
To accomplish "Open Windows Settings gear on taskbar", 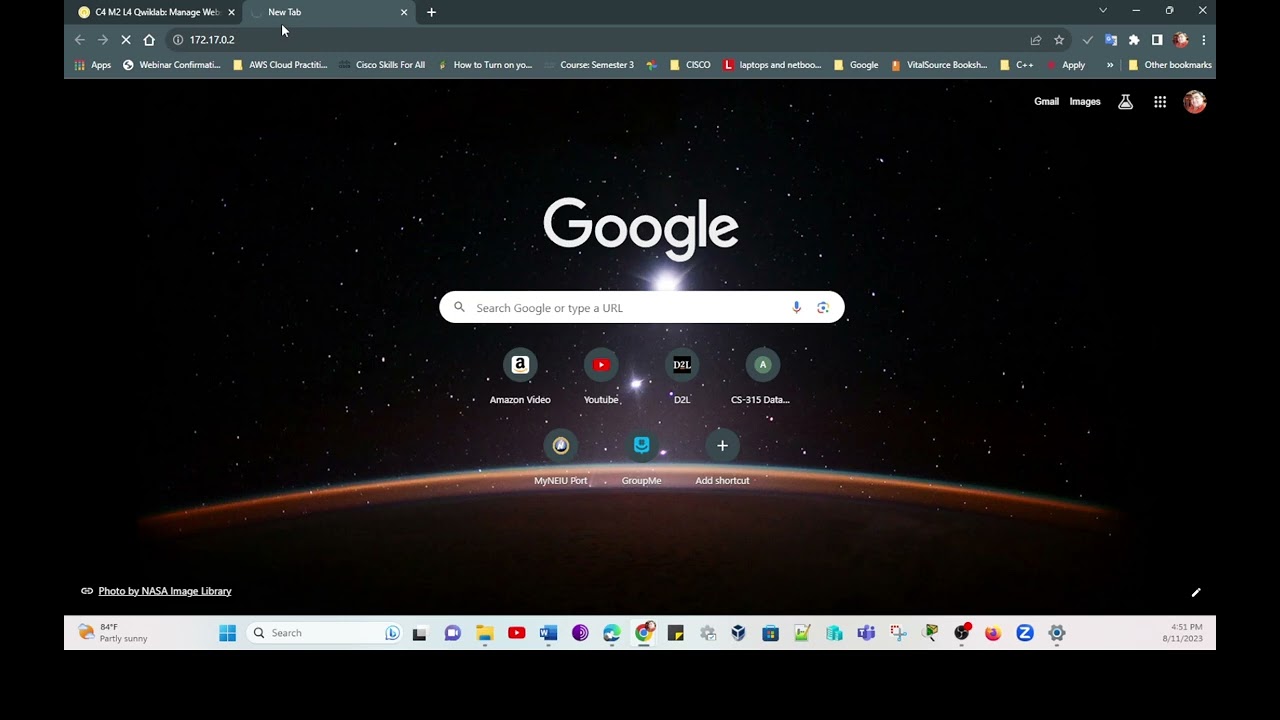I will point(1057,633).
